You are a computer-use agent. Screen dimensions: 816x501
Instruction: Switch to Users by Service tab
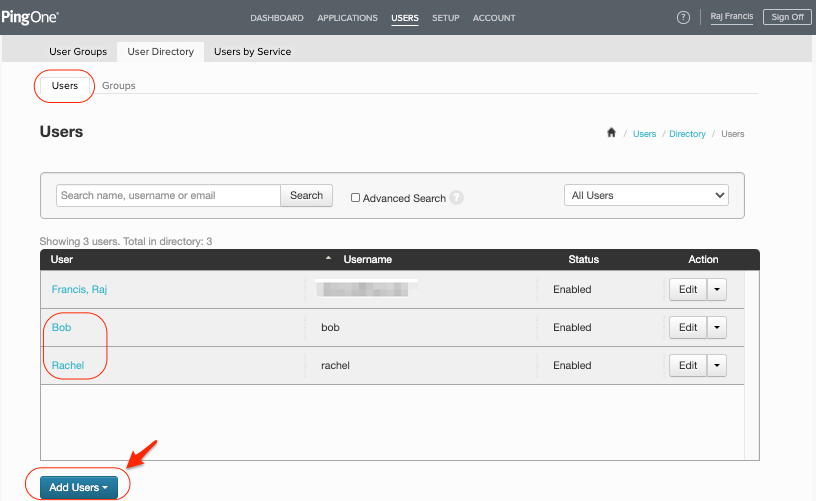252,51
